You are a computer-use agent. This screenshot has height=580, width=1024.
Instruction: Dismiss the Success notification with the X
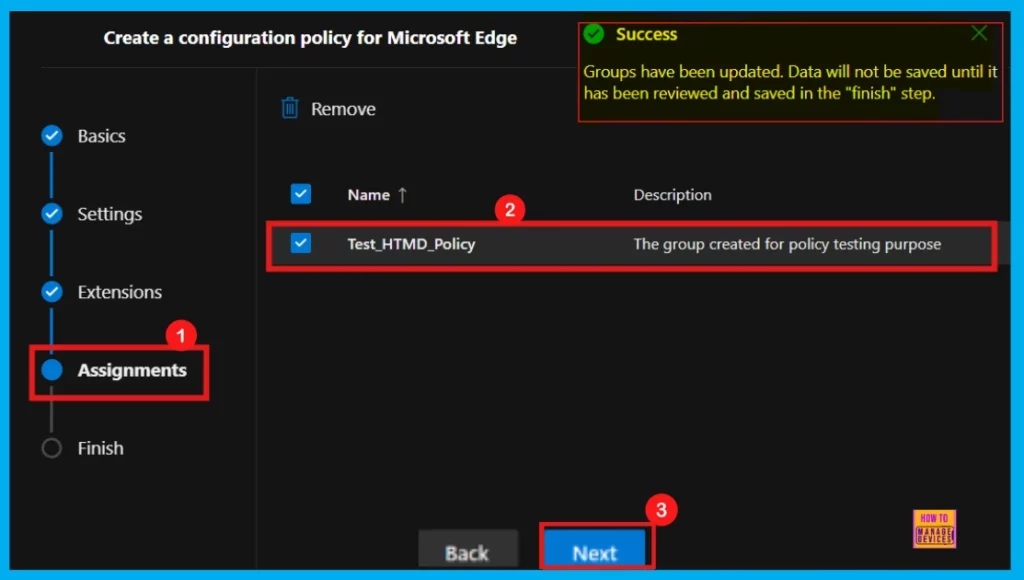(x=979, y=33)
